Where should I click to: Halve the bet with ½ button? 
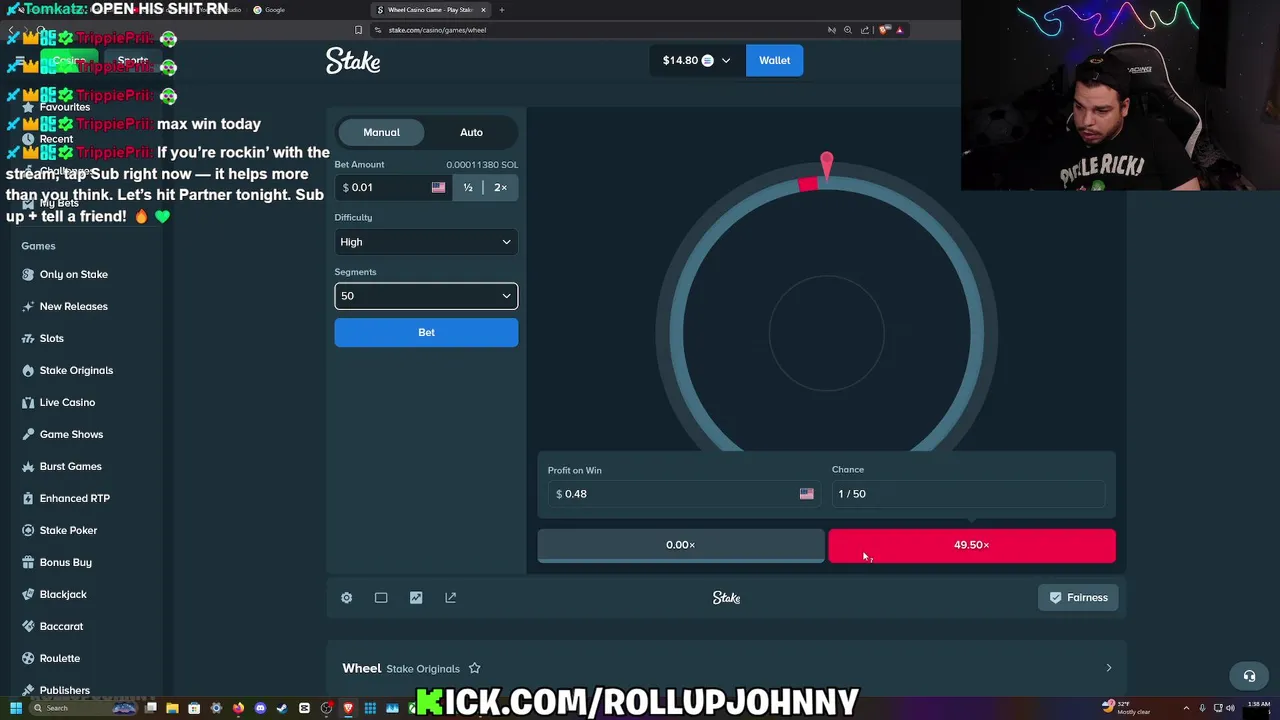point(468,187)
